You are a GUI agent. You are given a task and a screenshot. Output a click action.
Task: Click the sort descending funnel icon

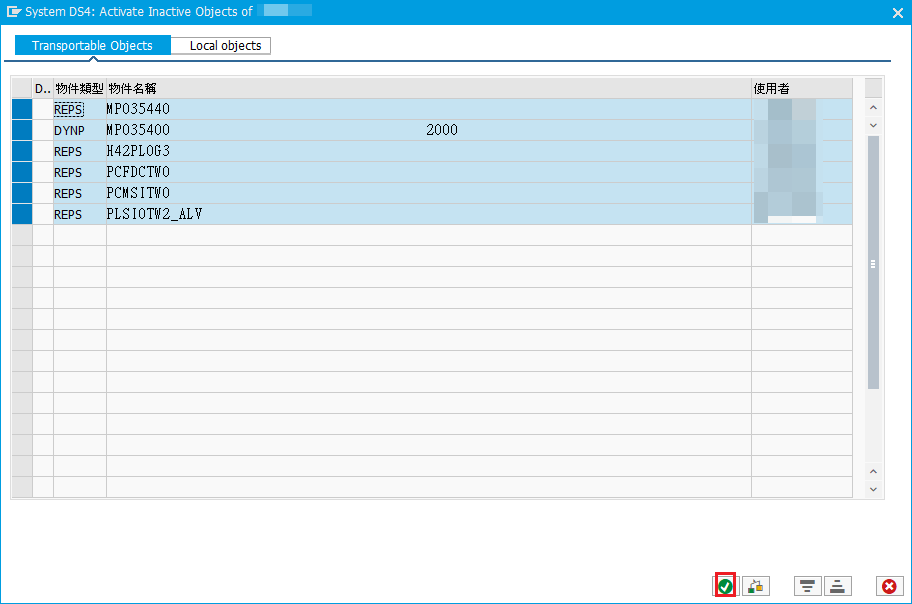tap(807, 586)
